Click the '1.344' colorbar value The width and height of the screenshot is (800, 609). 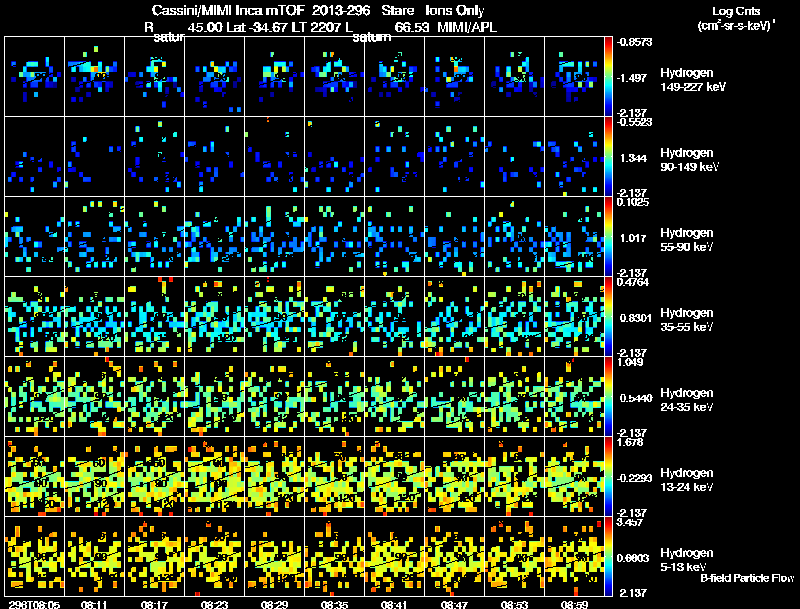point(633,158)
